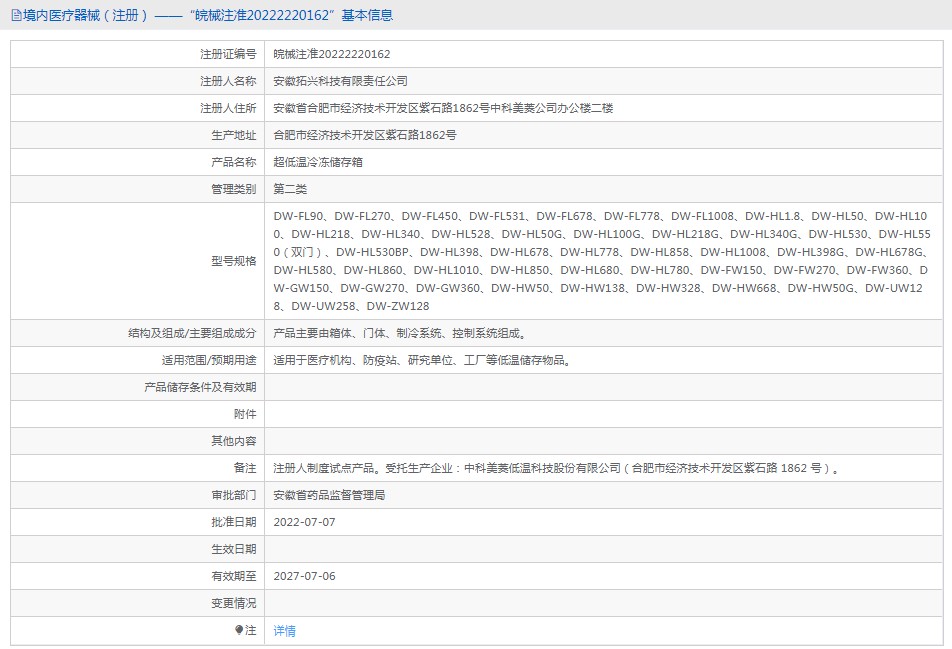
Task: Click the 变更情况 label
Action: (x=234, y=603)
